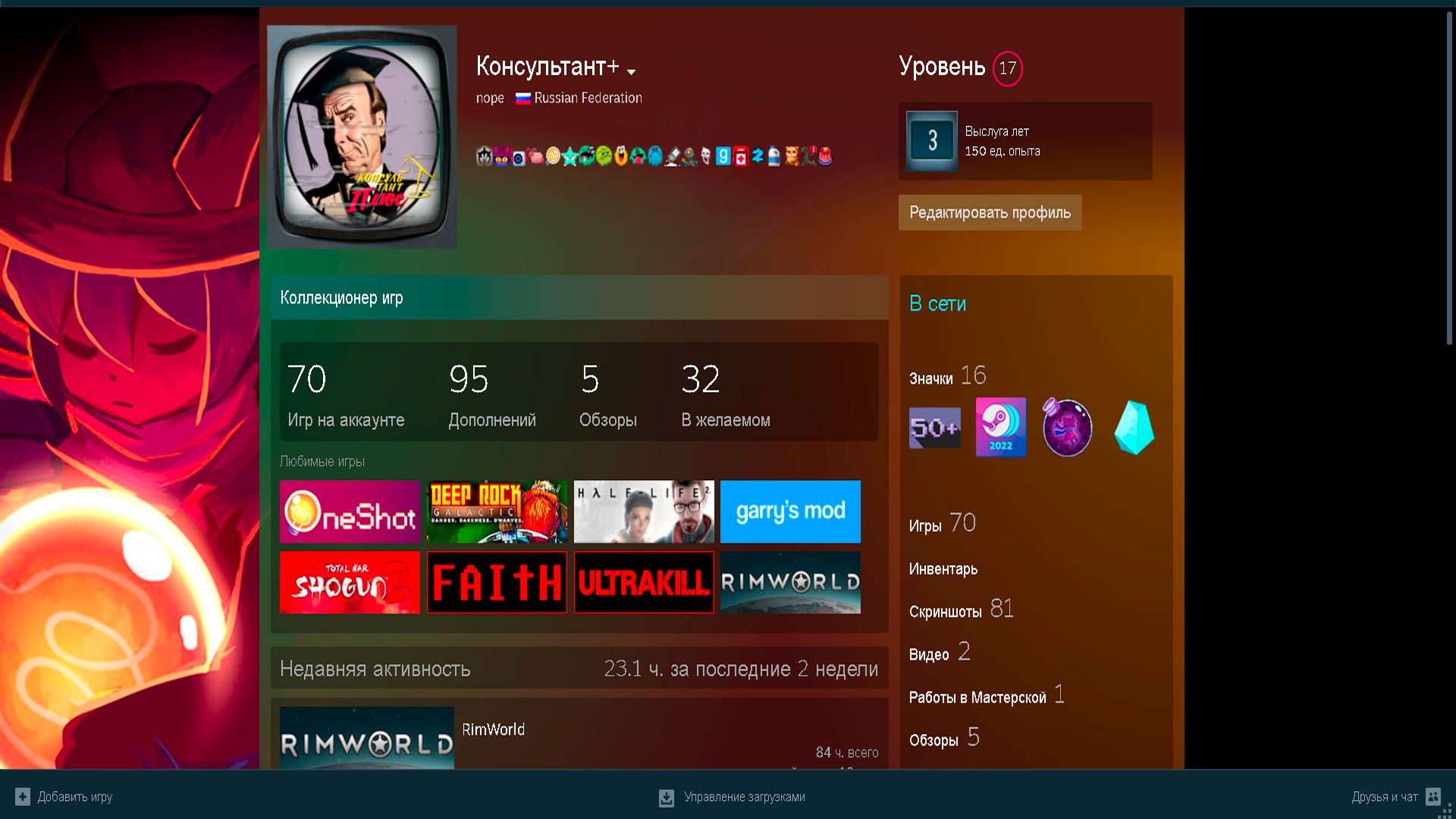Click the Niko cat emoticon with purple hat
Image resolution: width=1456 pixels, height=819 pixels.
(x=501, y=156)
